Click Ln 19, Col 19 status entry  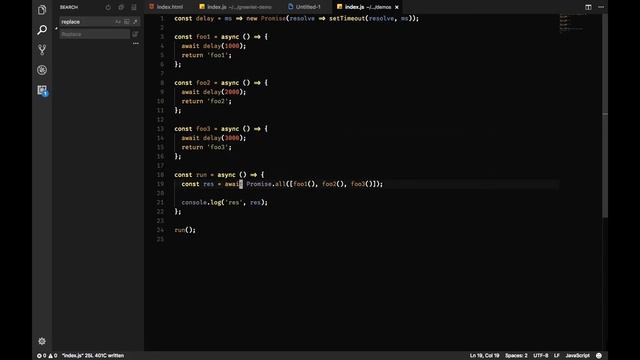pos(484,356)
